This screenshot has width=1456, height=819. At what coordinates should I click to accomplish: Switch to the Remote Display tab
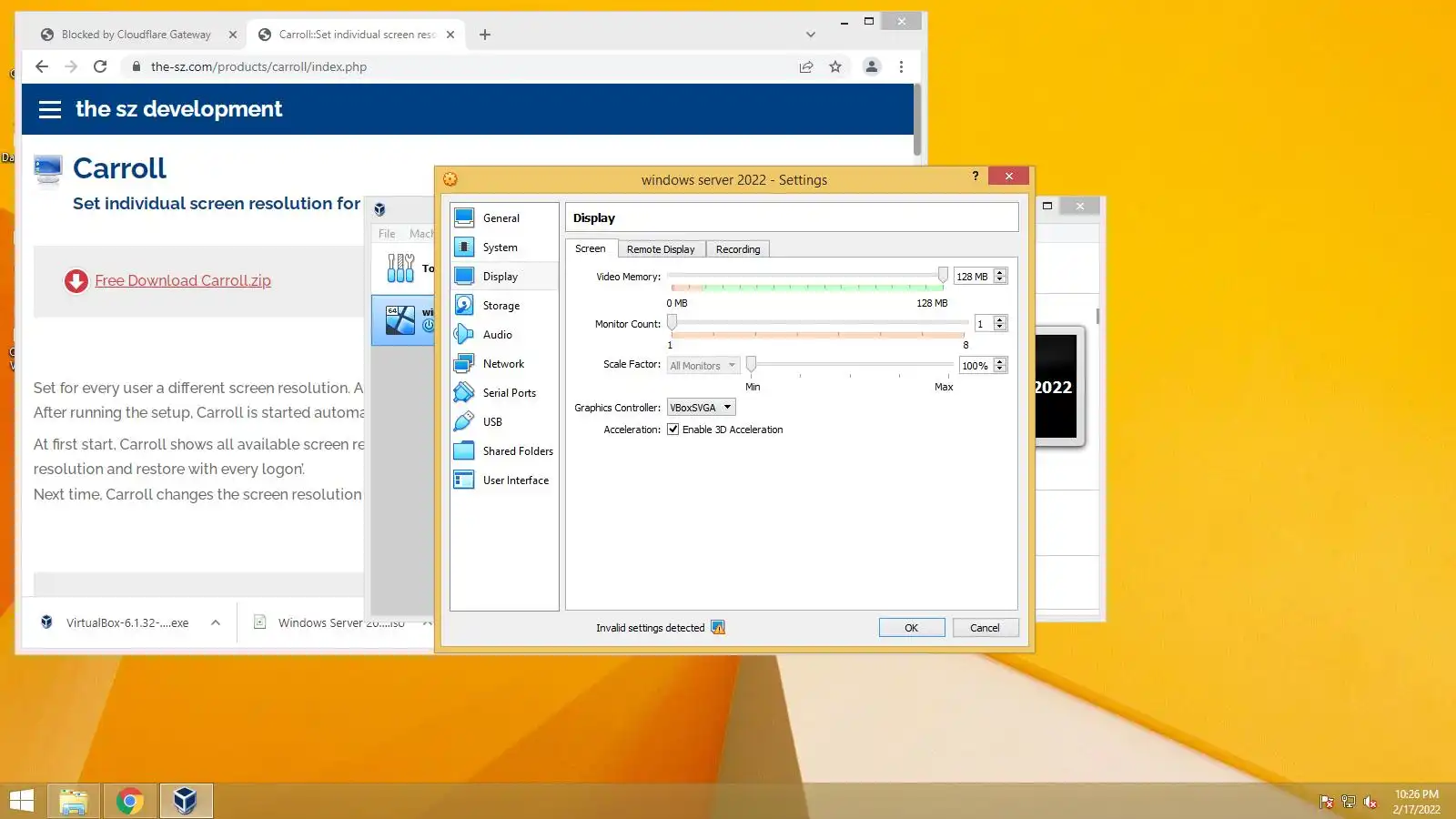click(x=661, y=249)
